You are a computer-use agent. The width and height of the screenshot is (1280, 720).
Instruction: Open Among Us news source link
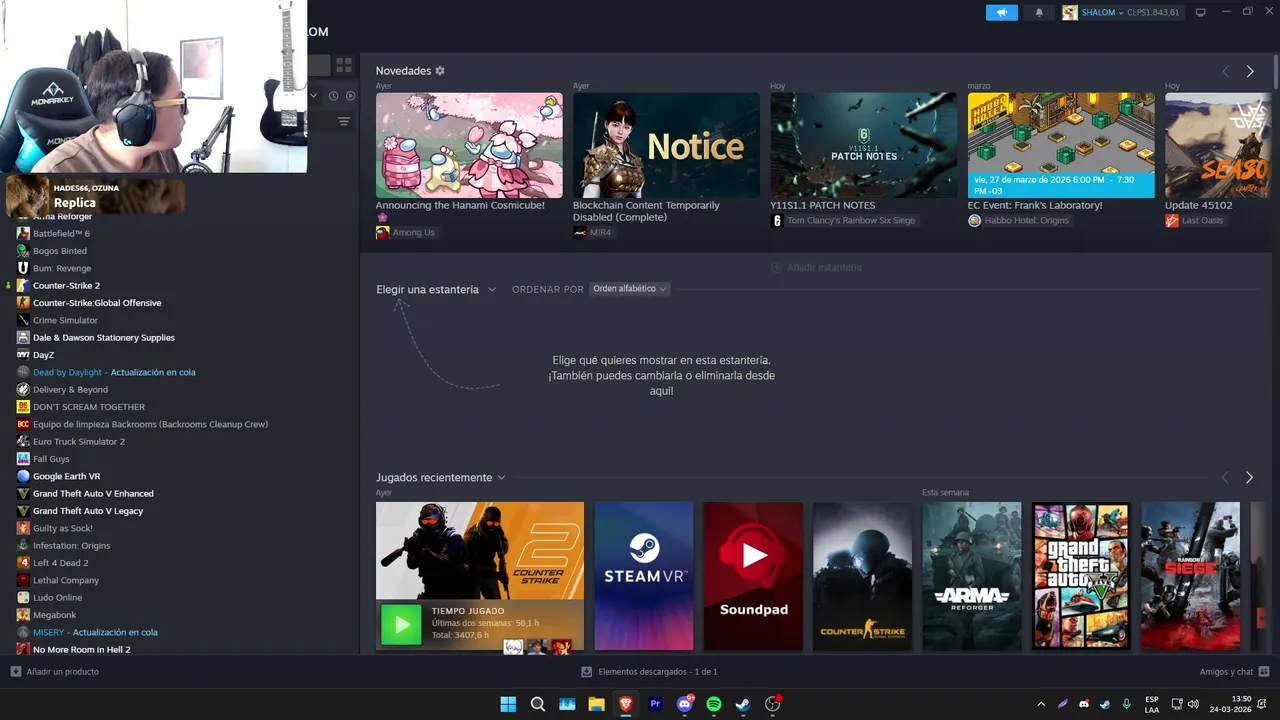[406, 233]
